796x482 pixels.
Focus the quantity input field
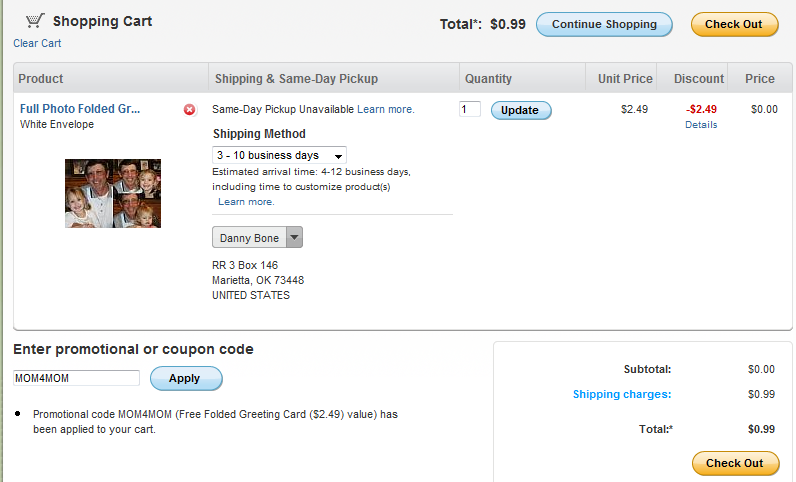(470, 109)
